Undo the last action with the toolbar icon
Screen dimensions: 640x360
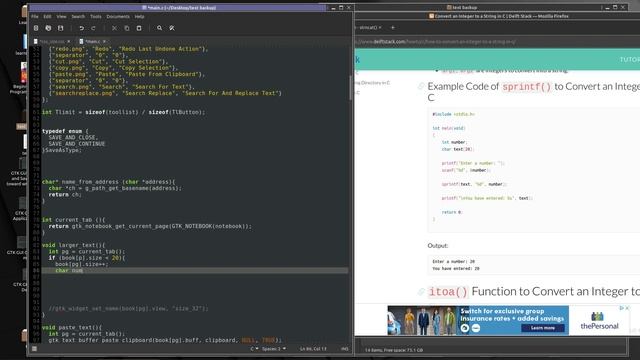click(82, 28)
